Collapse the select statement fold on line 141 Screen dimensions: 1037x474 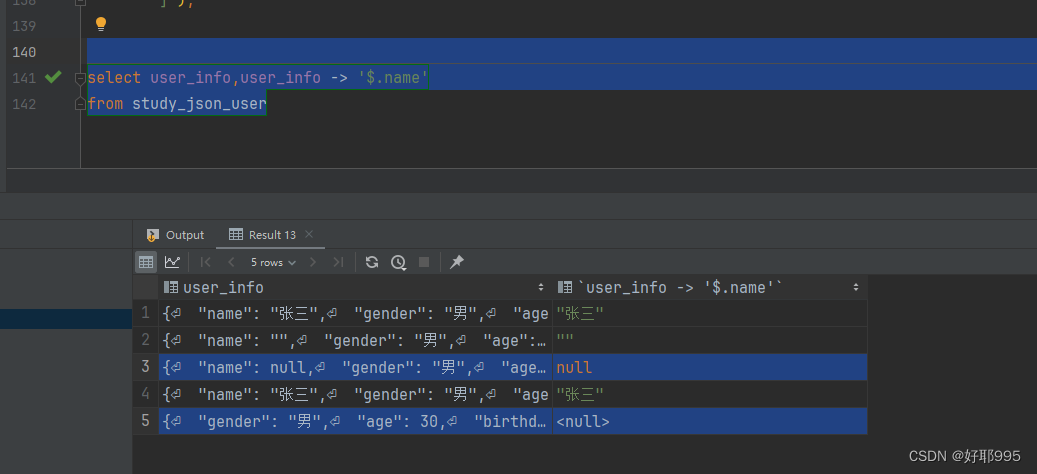tap(81, 78)
